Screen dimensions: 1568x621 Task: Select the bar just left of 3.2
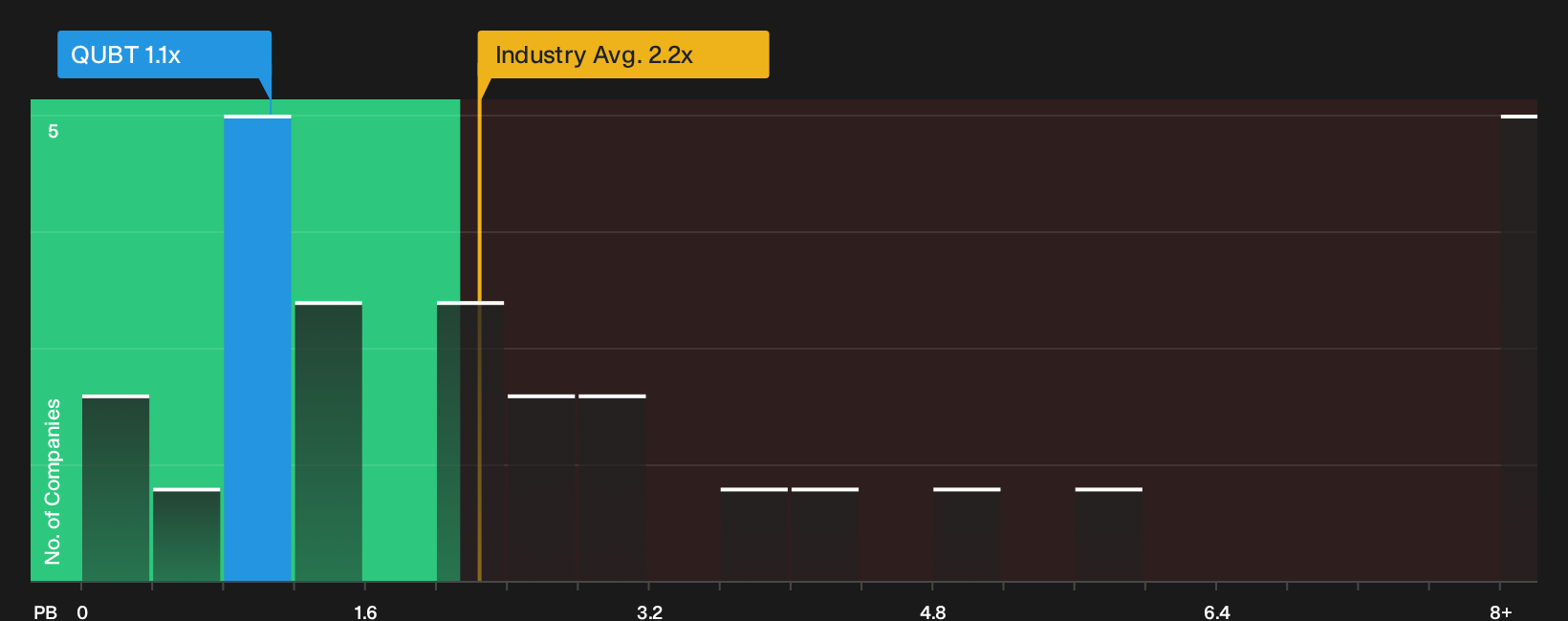612,487
